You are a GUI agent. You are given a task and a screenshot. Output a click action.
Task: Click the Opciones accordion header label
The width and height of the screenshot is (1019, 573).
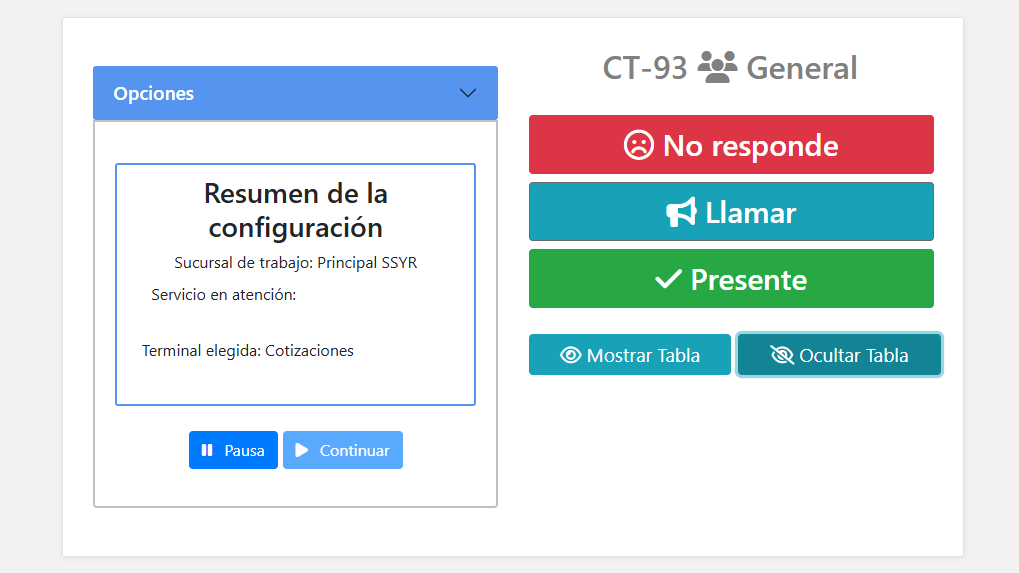point(154,93)
